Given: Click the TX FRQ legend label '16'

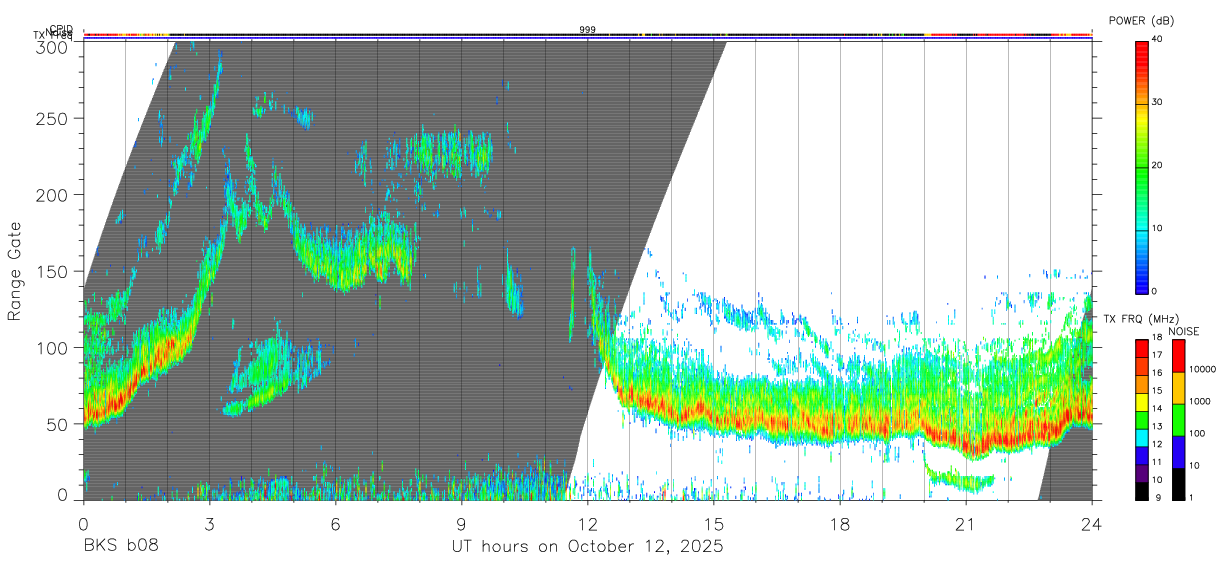Looking at the screenshot, I should click(x=1159, y=373).
